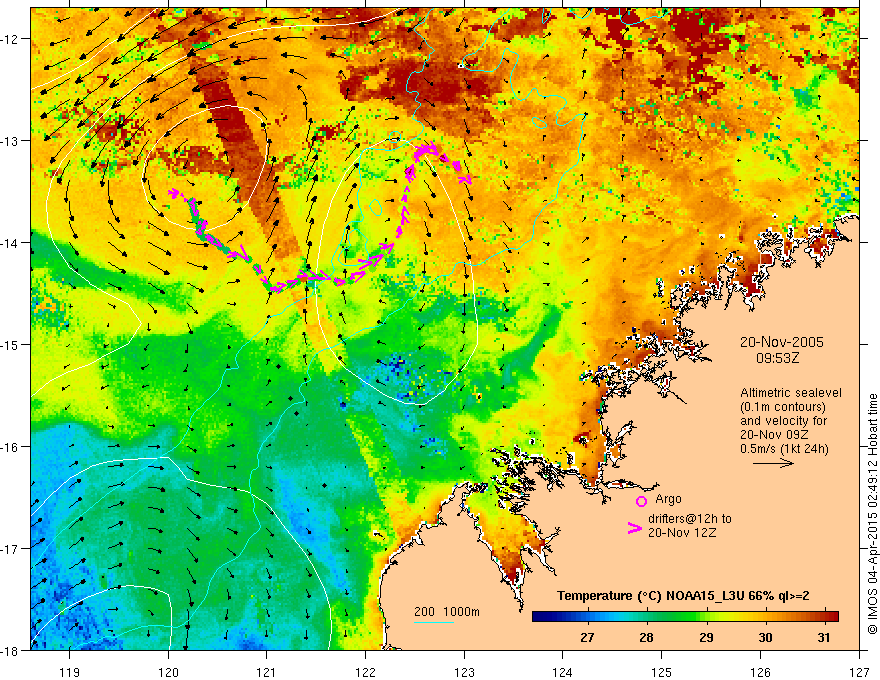Click the magenta drifter arrow legend symbol
Viewport: 880px width, 680px height.
tap(635, 528)
